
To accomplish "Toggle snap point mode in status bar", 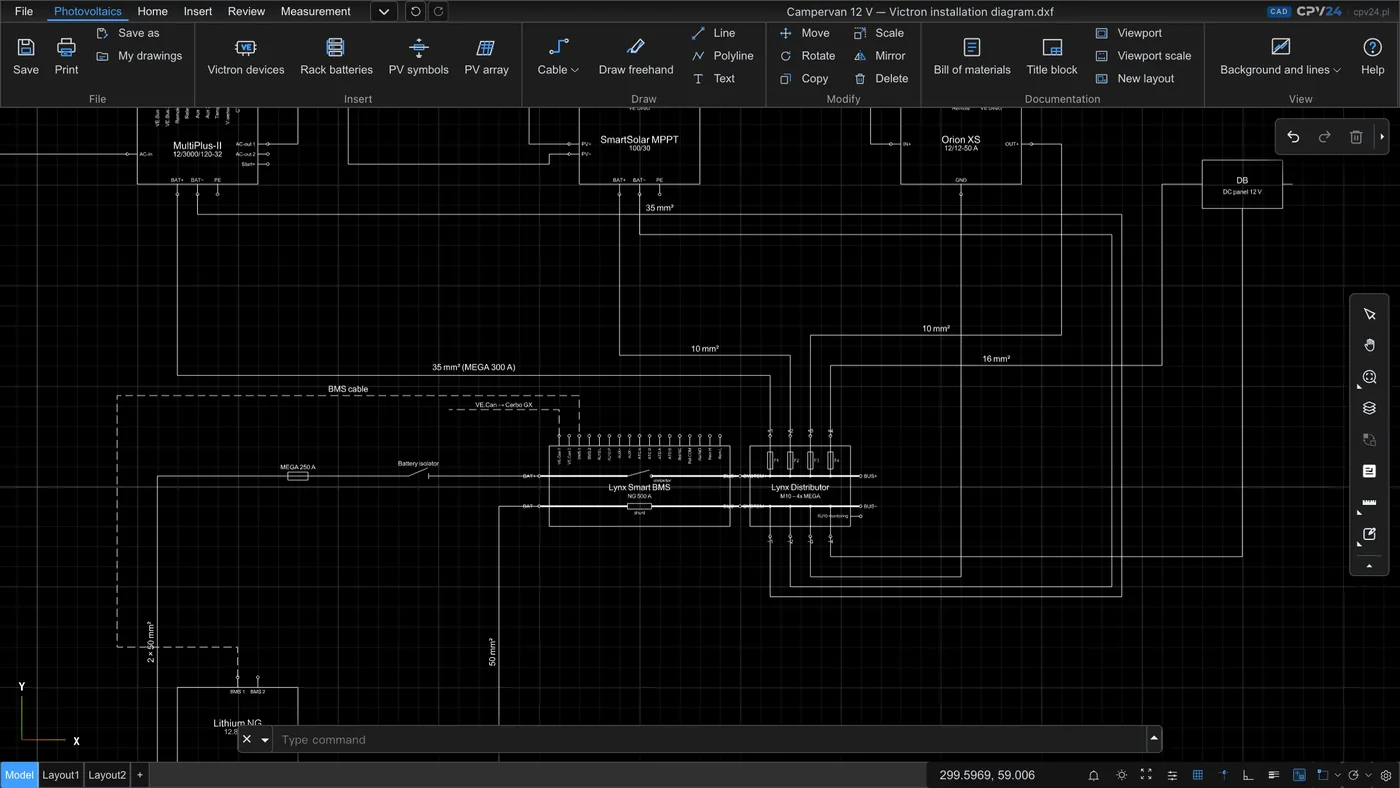I will pyautogui.click(x=1223, y=775).
